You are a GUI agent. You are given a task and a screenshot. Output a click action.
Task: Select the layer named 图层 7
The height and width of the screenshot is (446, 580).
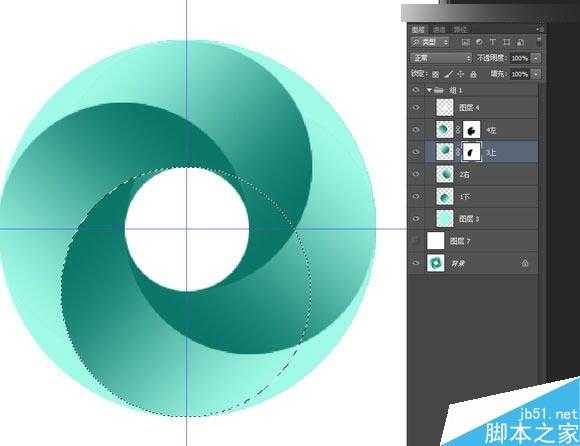460,241
